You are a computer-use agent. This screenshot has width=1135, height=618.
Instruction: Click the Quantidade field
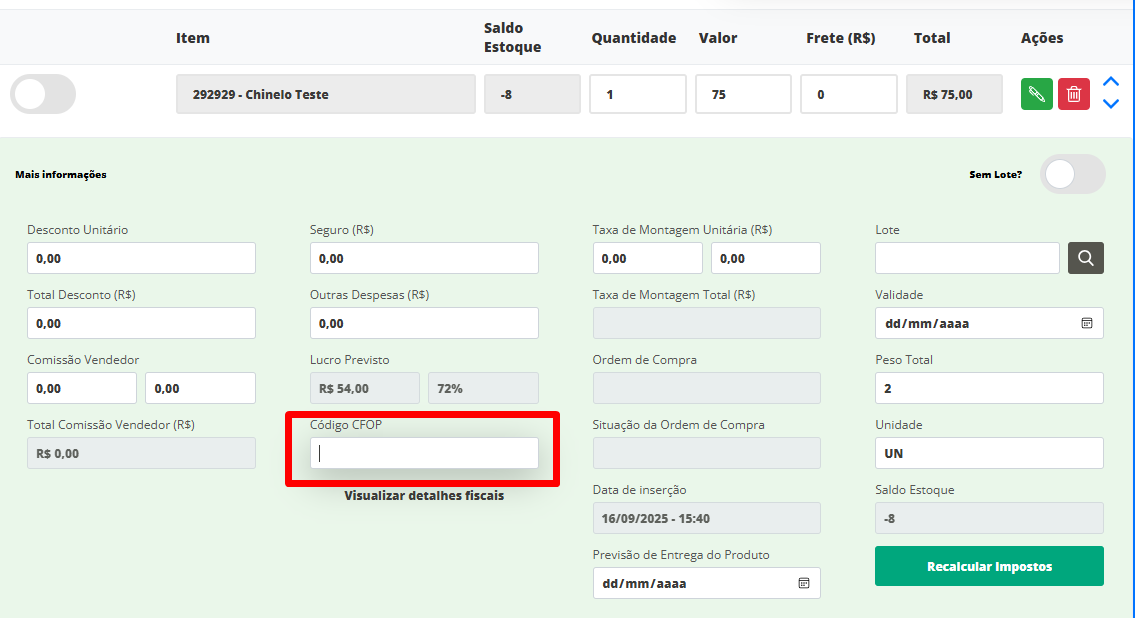pyautogui.click(x=637, y=94)
